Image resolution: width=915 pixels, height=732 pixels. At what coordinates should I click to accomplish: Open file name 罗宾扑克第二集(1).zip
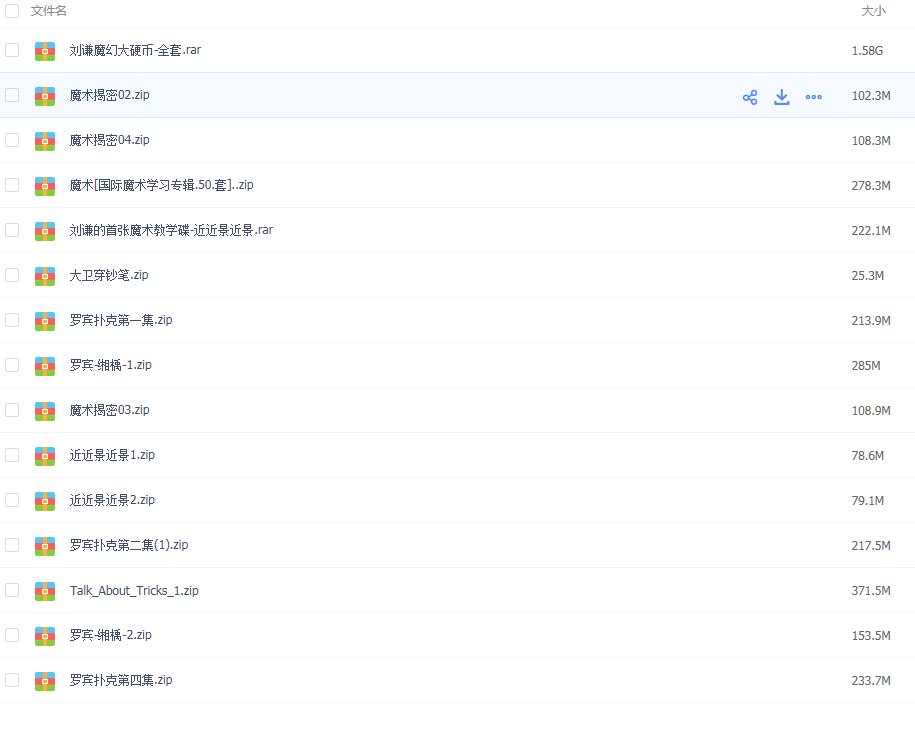click(x=129, y=545)
